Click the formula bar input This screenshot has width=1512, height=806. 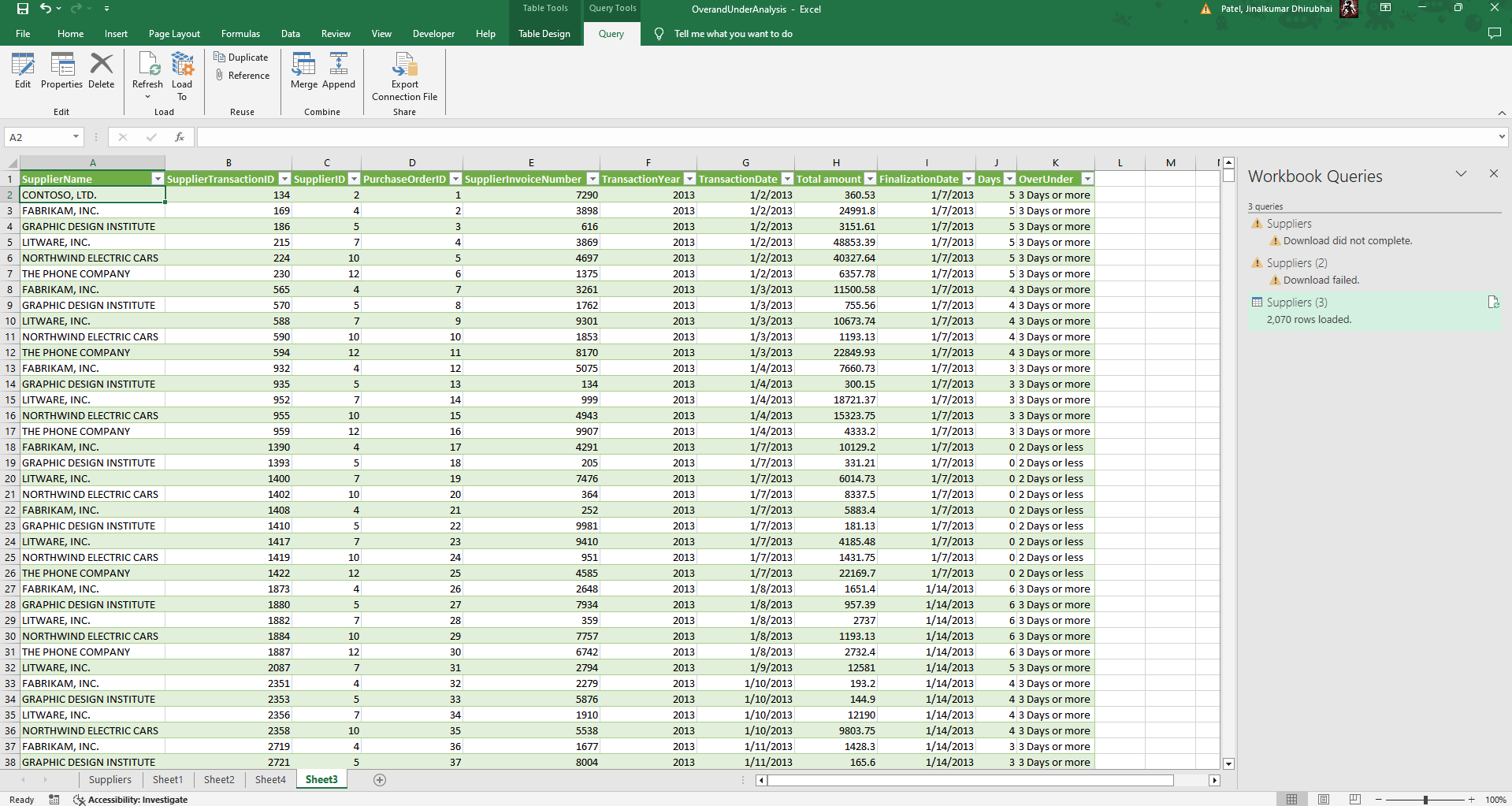pyautogui.click(x=846, y=137)
